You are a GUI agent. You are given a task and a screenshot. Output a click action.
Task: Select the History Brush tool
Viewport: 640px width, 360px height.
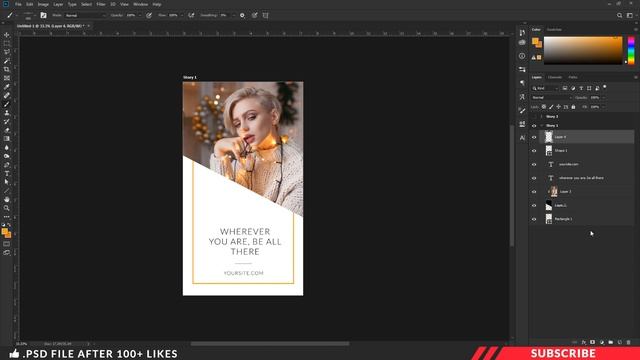(x=7, y=121)
